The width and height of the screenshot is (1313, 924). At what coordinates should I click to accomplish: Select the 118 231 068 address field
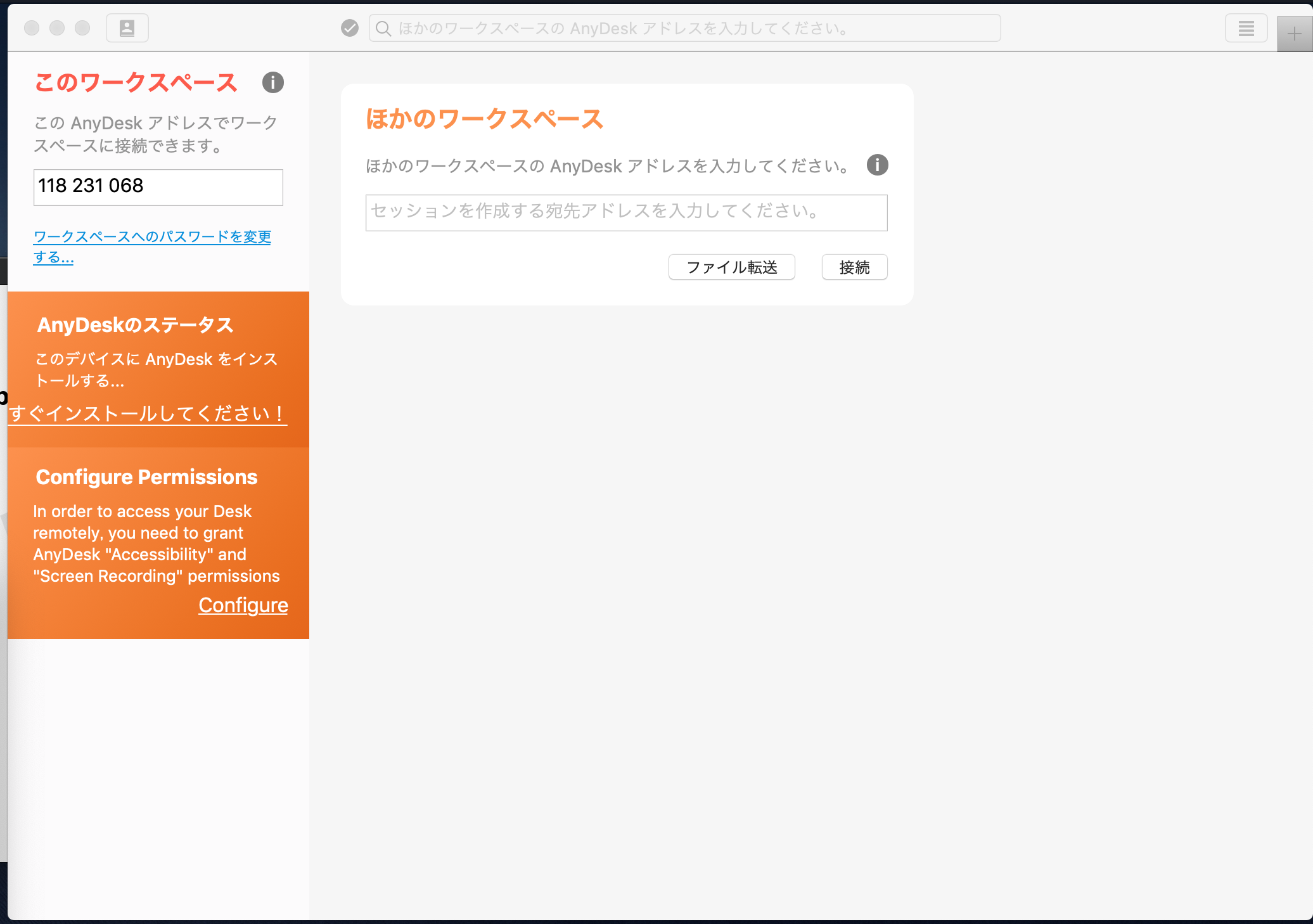[158, 187]
